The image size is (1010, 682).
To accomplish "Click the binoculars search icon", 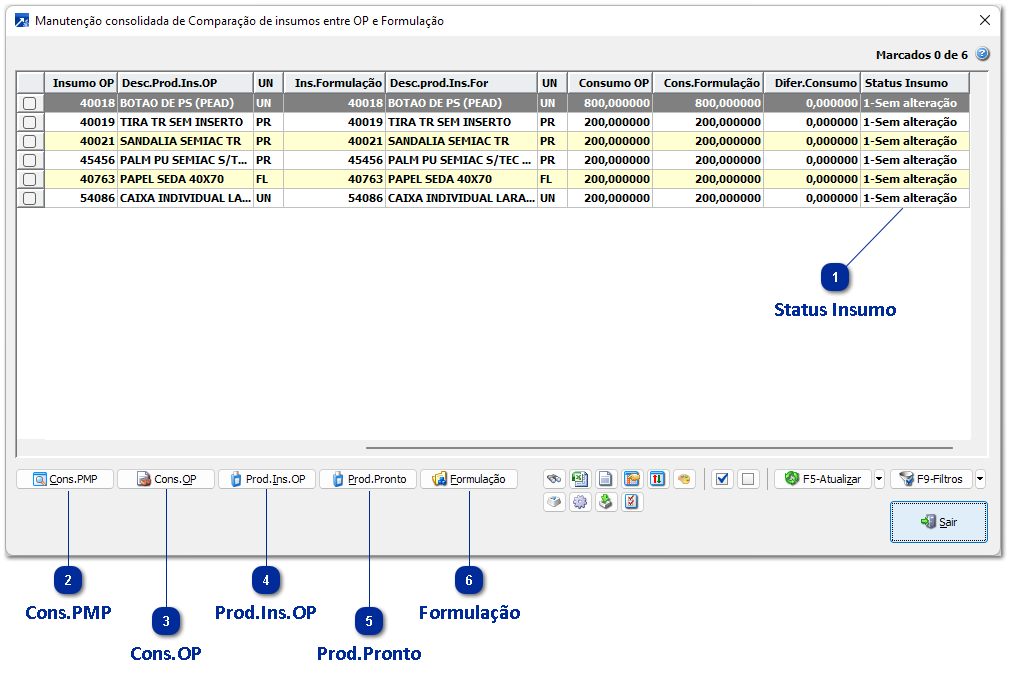I will (x=554, y=479).
